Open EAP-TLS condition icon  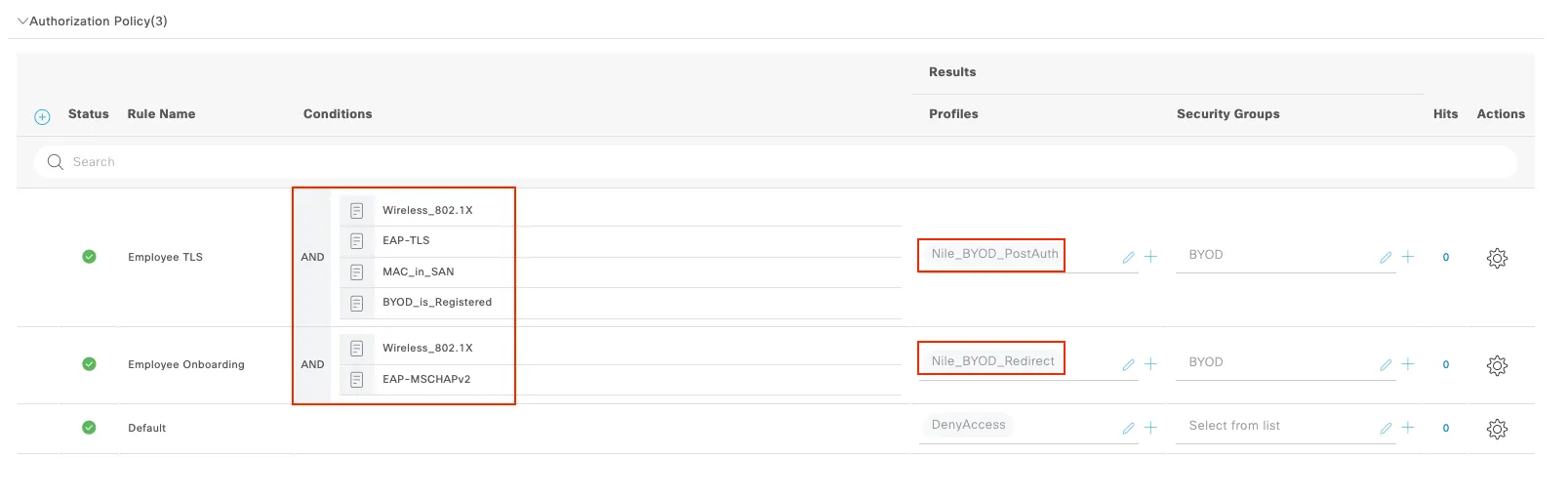[357, 240]
